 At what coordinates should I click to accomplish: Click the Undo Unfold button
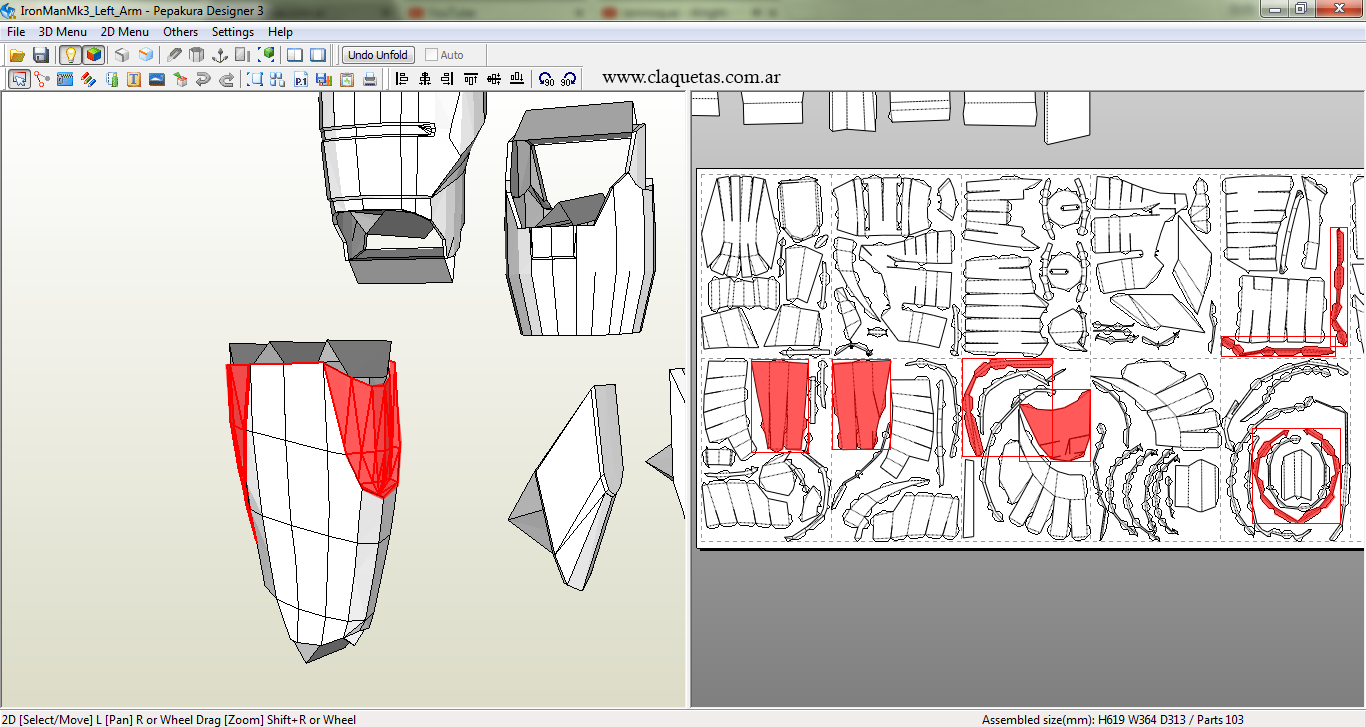pos(378,55)
